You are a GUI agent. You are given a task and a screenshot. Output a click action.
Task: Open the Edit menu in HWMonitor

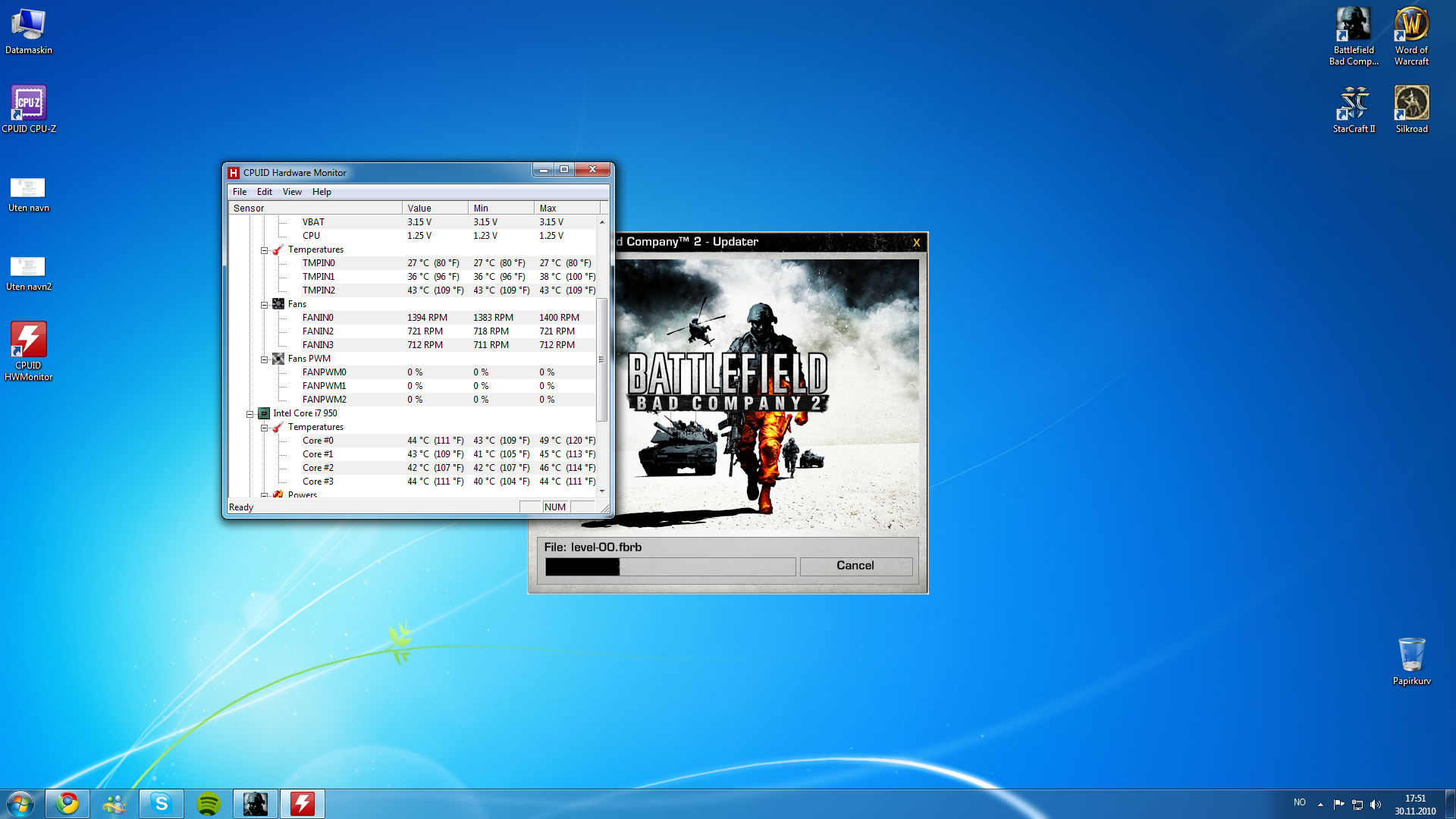pyautogui.click(x=264, y=192)
